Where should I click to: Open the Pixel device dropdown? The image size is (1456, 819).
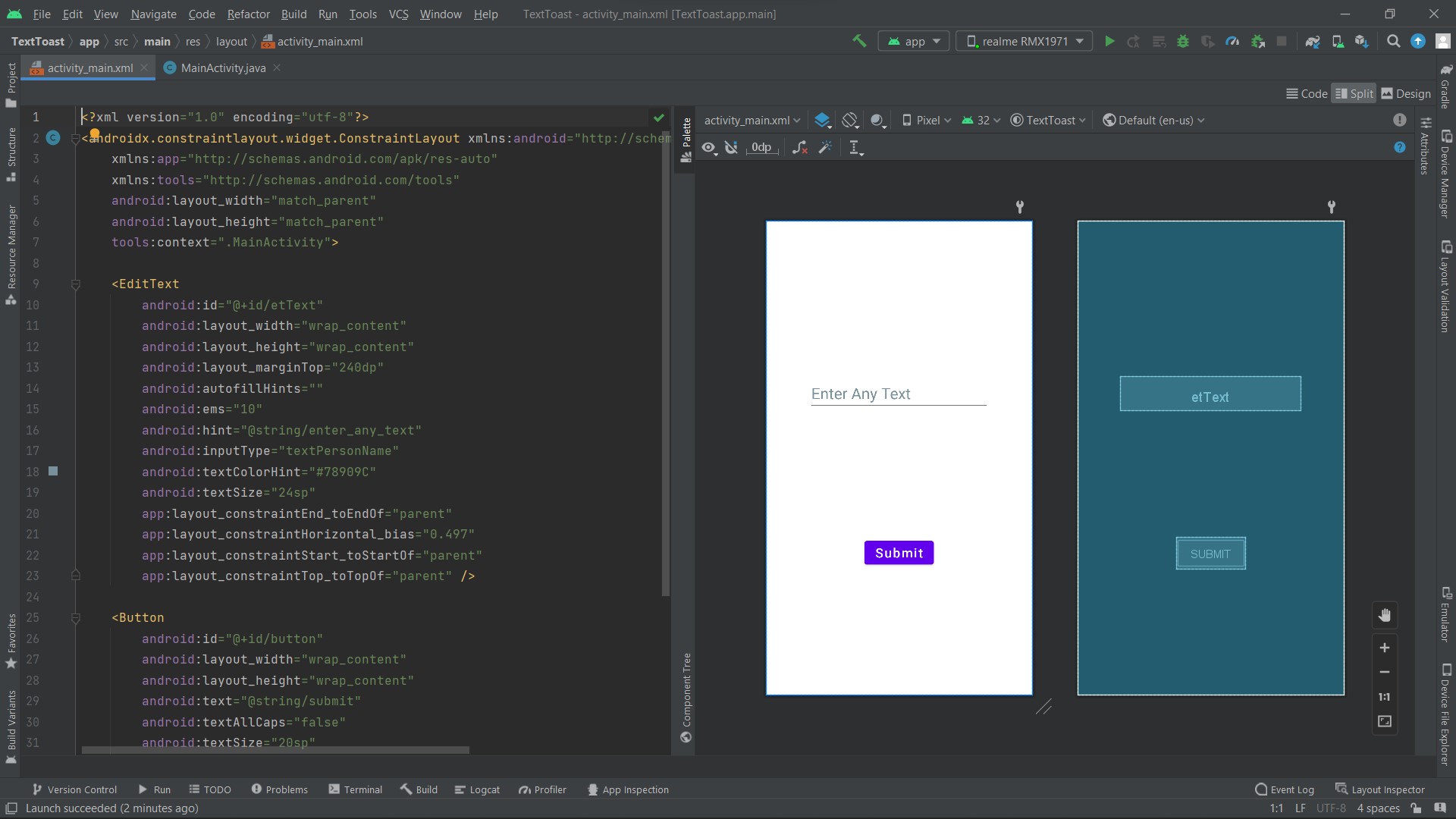pyautogui.click(x=927, y=121)
